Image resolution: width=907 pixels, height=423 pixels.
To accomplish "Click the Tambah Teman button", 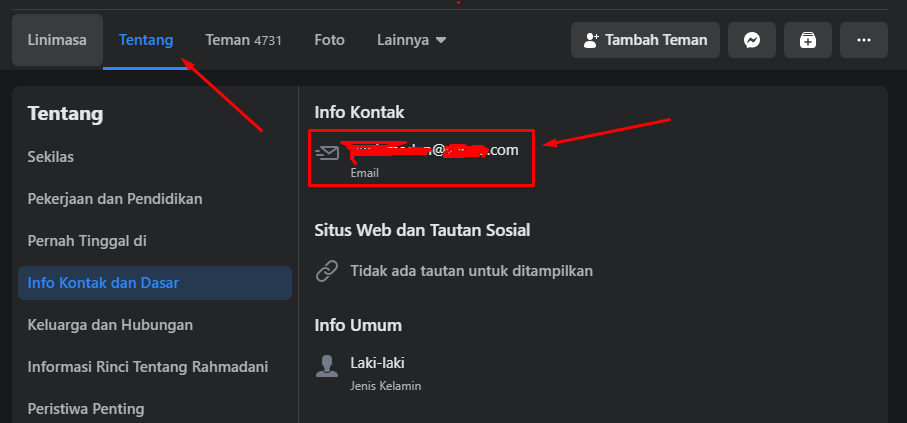I will coord(646,40).
